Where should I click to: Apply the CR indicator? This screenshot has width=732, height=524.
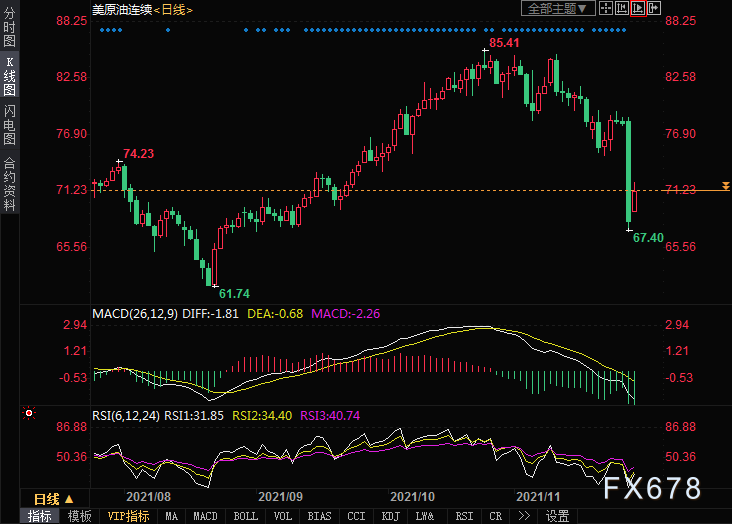pos(495,516)
